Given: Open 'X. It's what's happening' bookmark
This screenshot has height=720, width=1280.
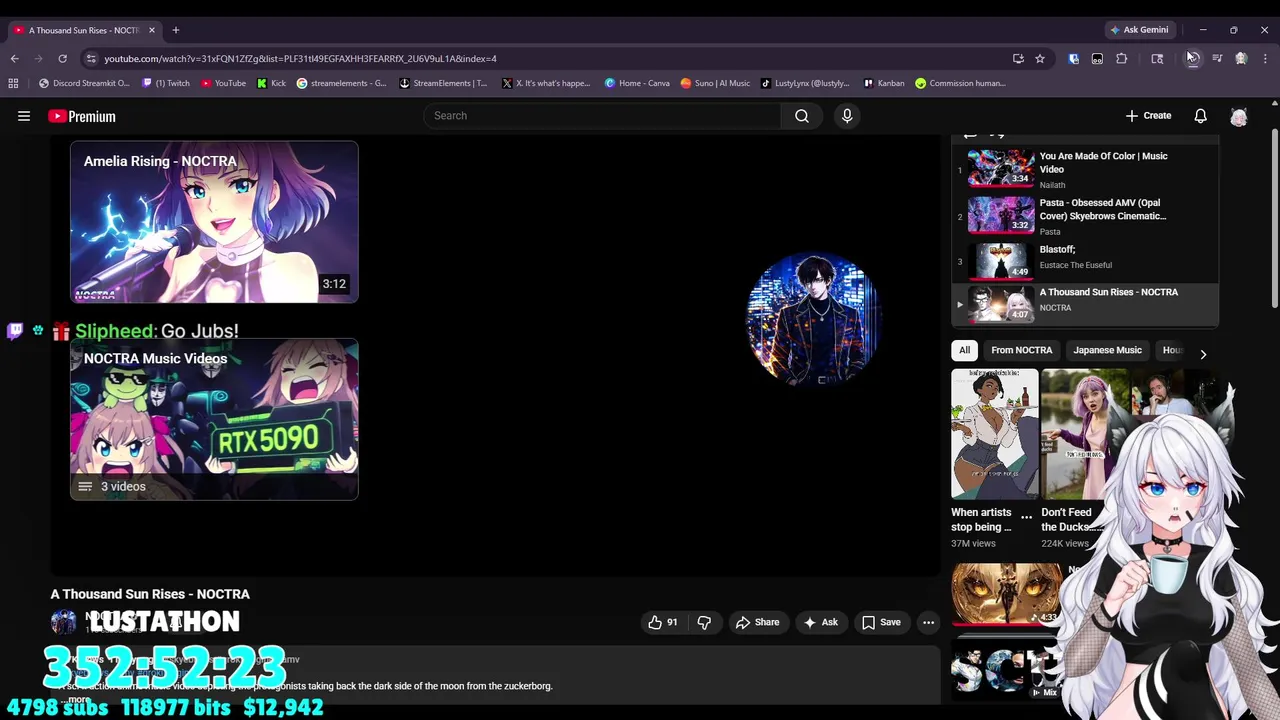Looking at the screenshot, I should pyautogui.click(x=547, y=83).
